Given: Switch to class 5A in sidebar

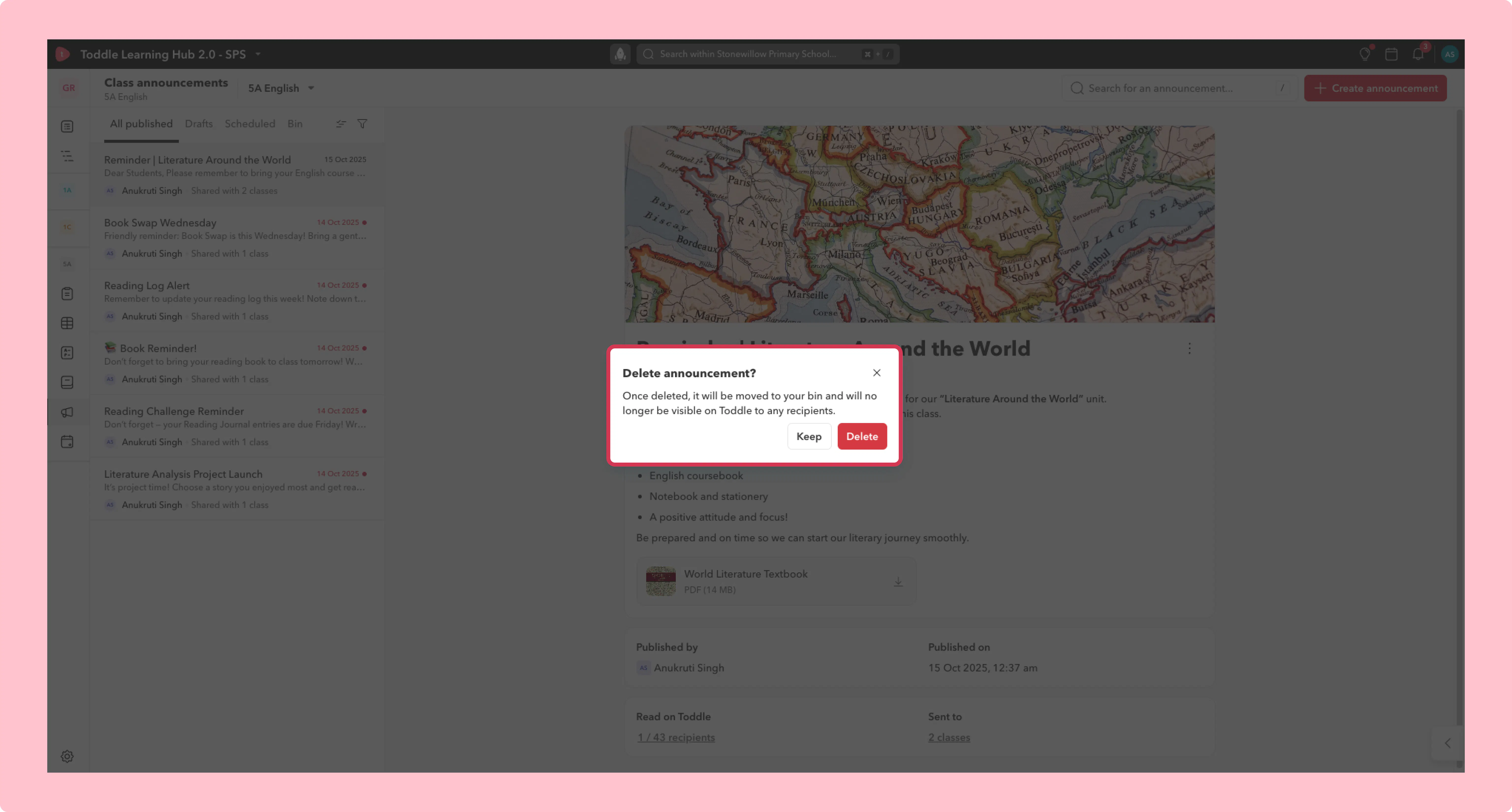Looking at the screenshot, I should coord(67,264).
